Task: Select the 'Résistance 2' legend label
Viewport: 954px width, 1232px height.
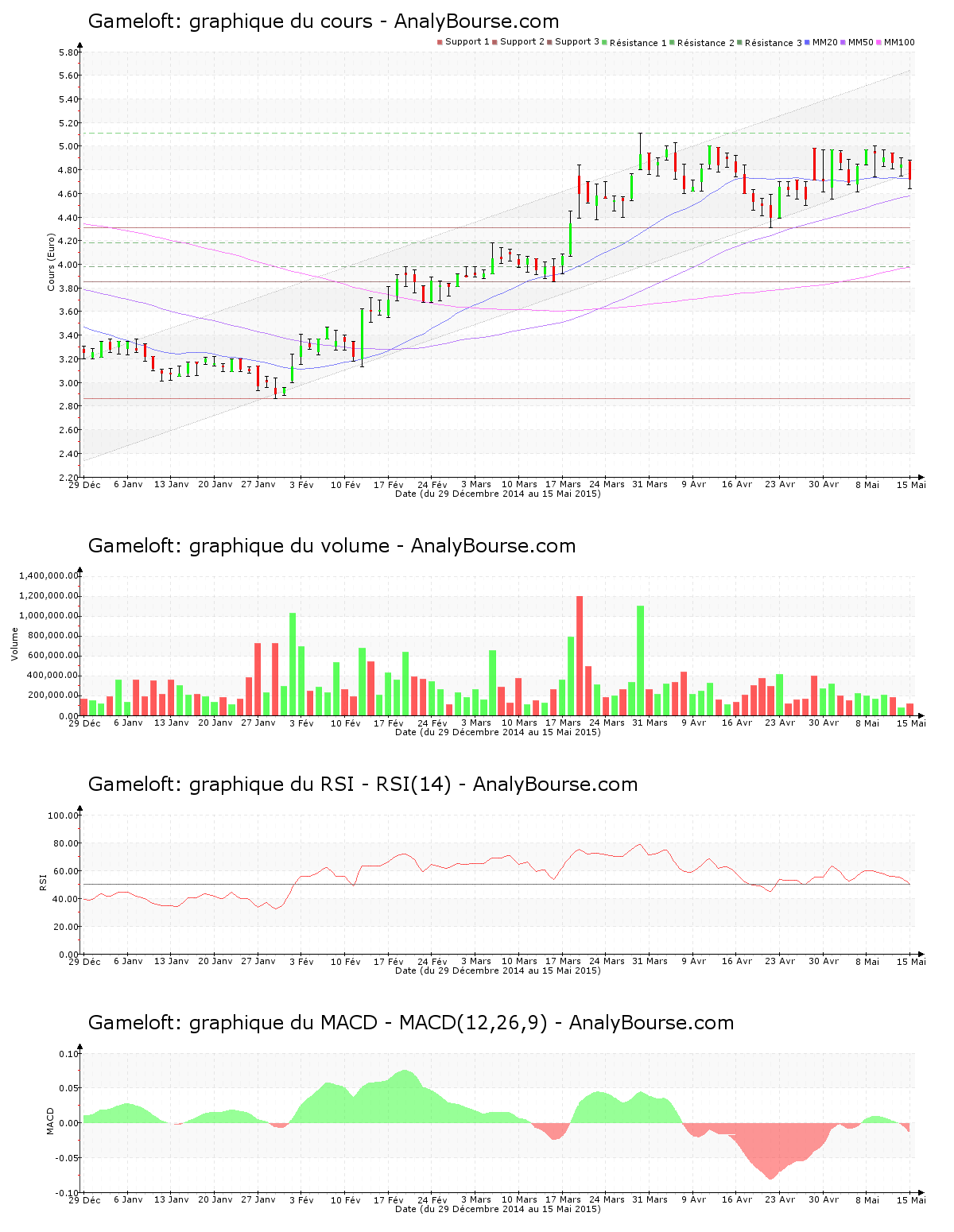Action: tap(706, 43)
